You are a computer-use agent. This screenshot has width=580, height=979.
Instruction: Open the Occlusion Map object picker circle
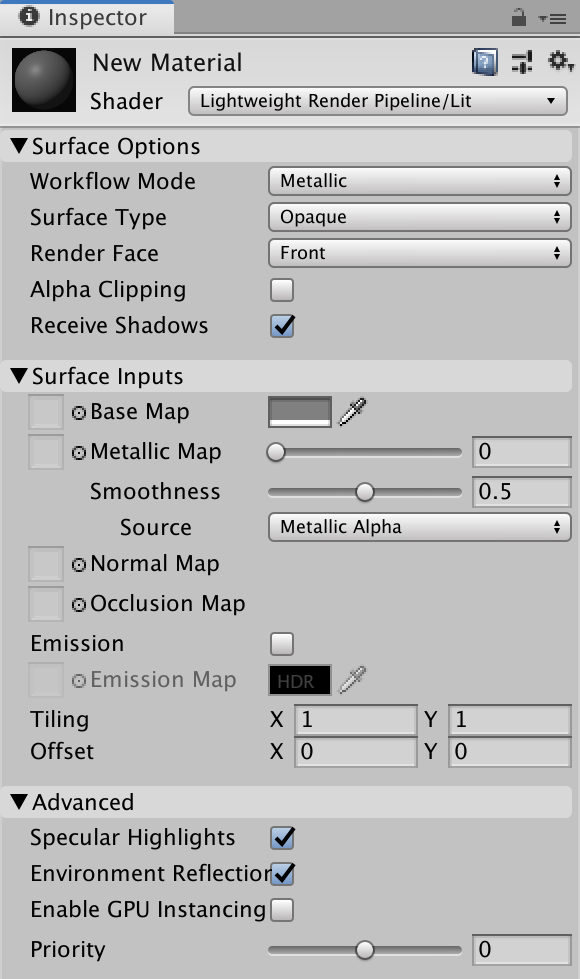pyautogui.click(x=80, y=603)
